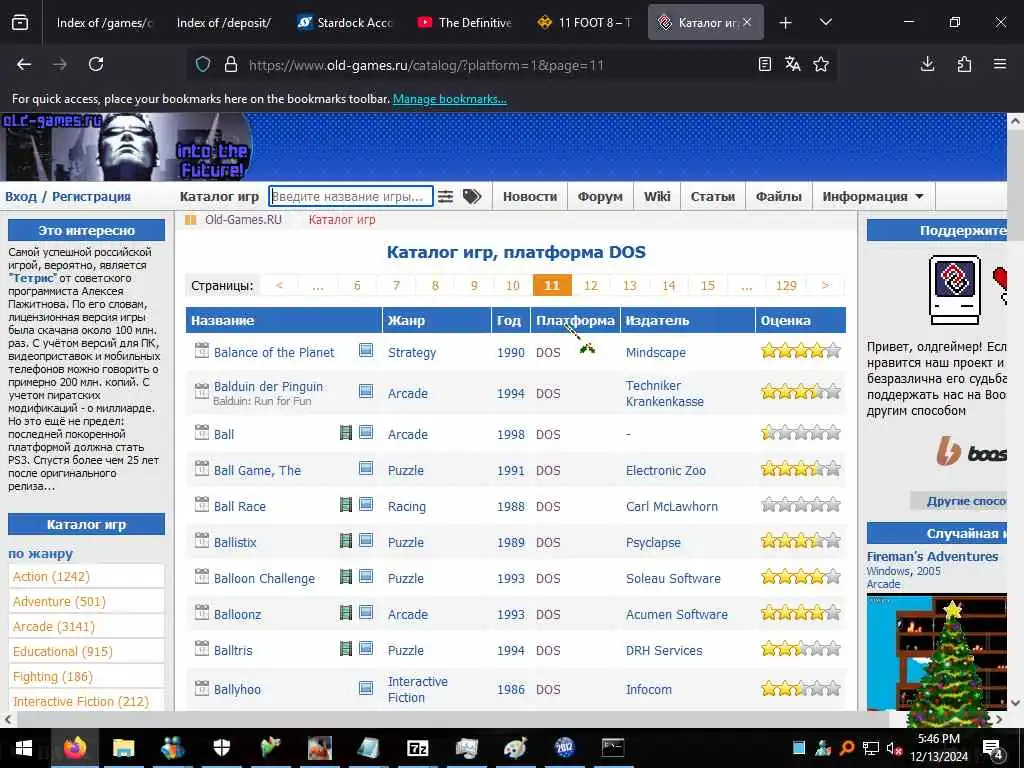This screenshot has height=768, width=1024.
Task: Open the volume icon in system tray
Action: [x=894, y=748]
